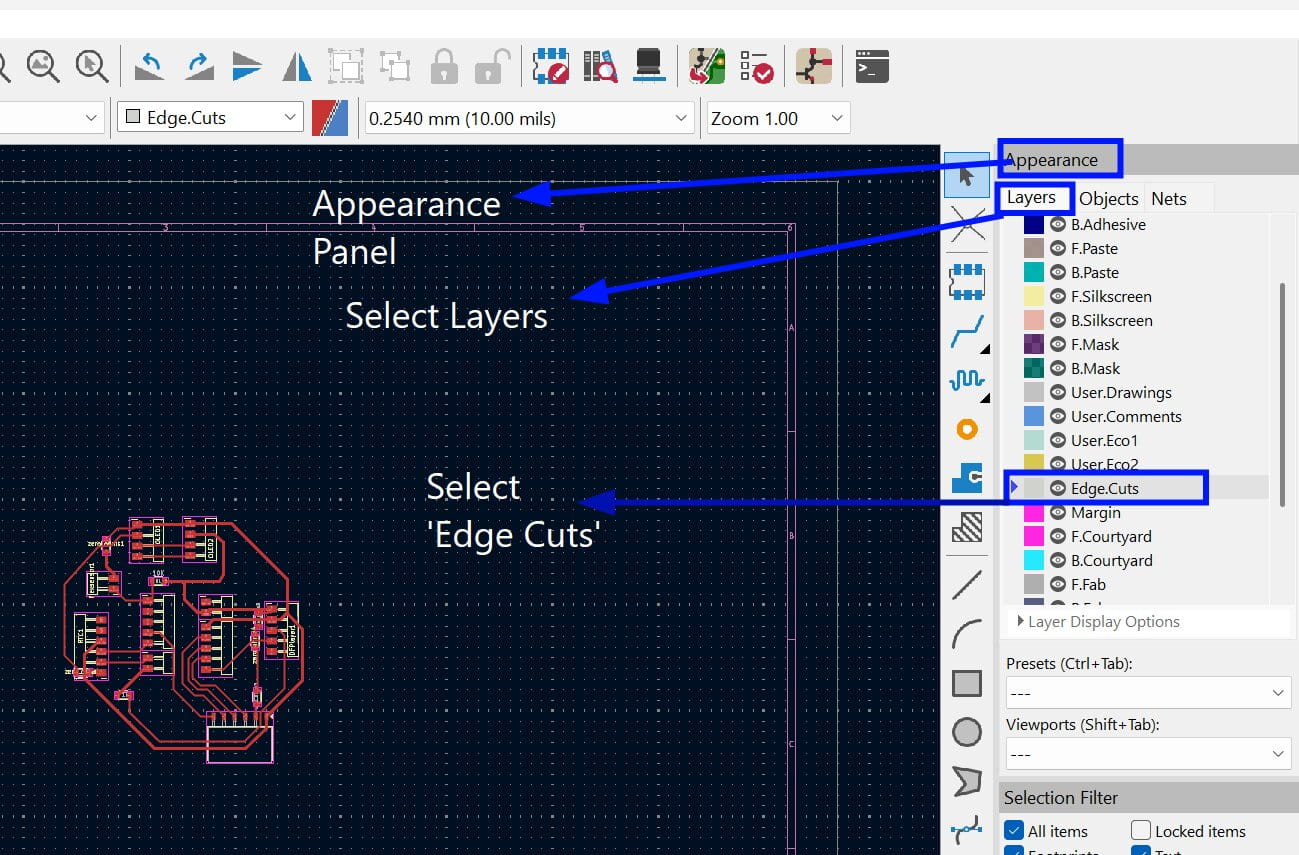Open the scripting console
This screenshot has height=855, width=1299.
point(872,66)
